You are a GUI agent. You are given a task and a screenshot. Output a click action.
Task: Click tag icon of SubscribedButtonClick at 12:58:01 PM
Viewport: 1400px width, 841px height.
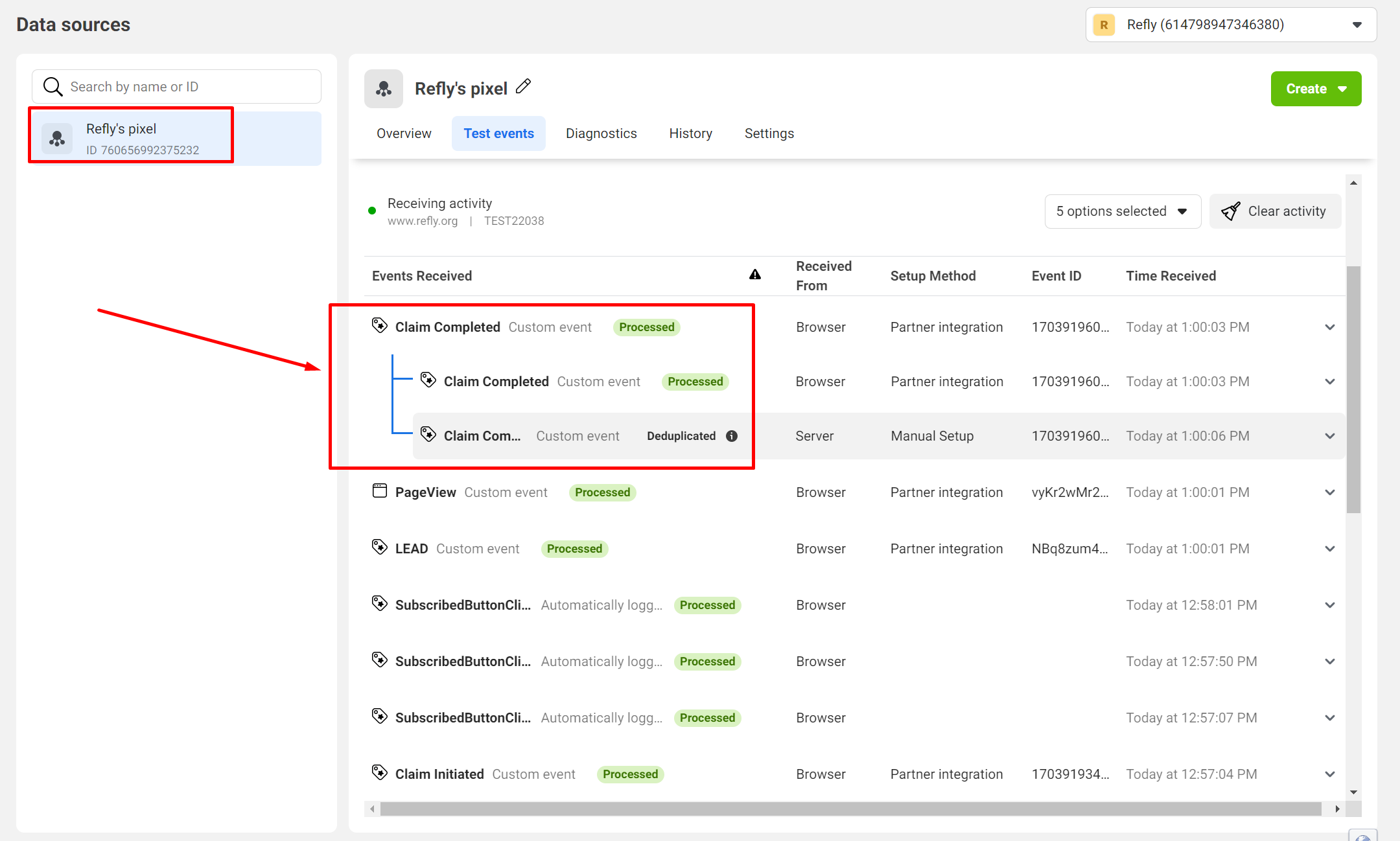pyautogui.click(x=380, y=603)
